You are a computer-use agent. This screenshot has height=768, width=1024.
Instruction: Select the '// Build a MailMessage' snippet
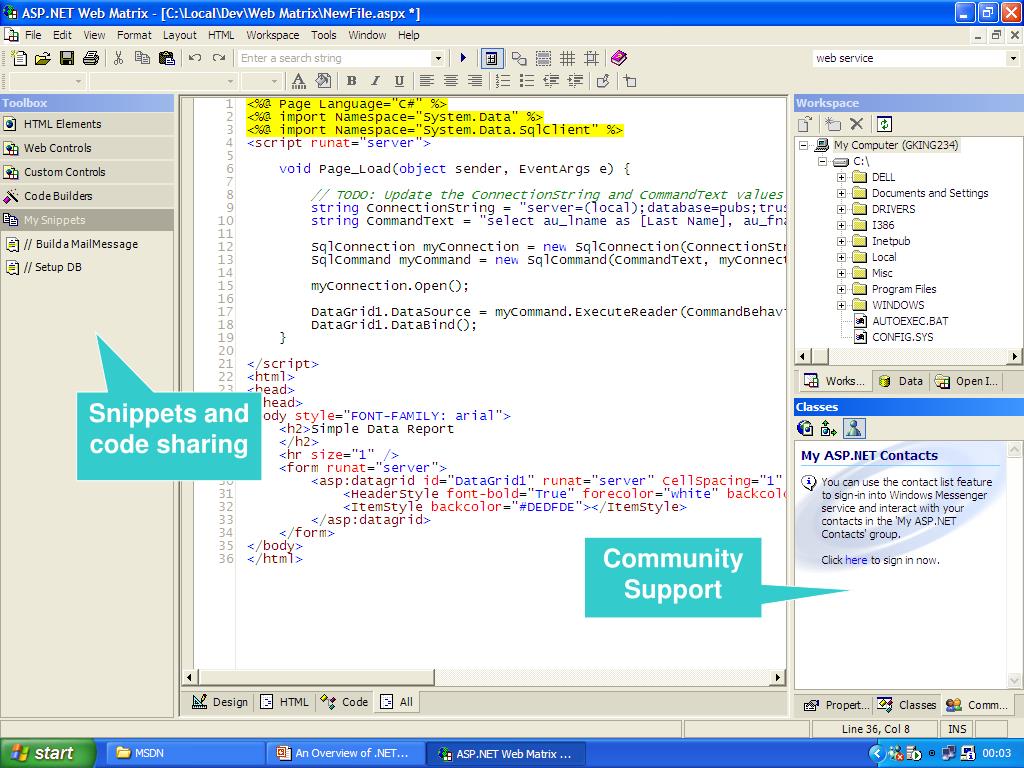[x=80, y=244]
